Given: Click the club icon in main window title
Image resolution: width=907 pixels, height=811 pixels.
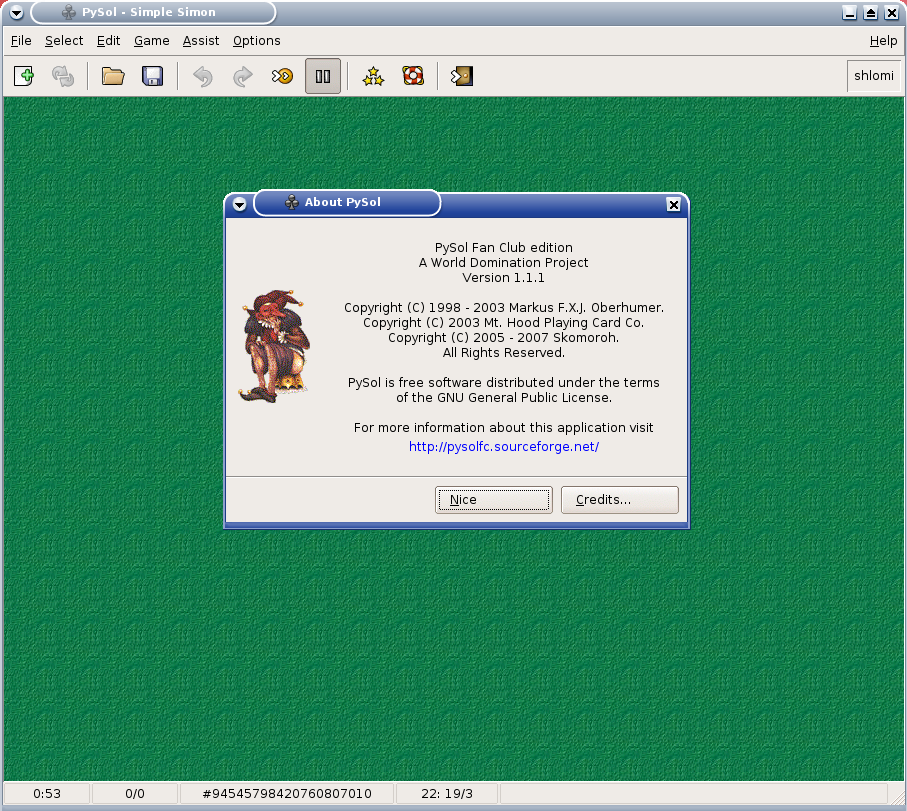Looking at the screenshot, I should (69, 12).
